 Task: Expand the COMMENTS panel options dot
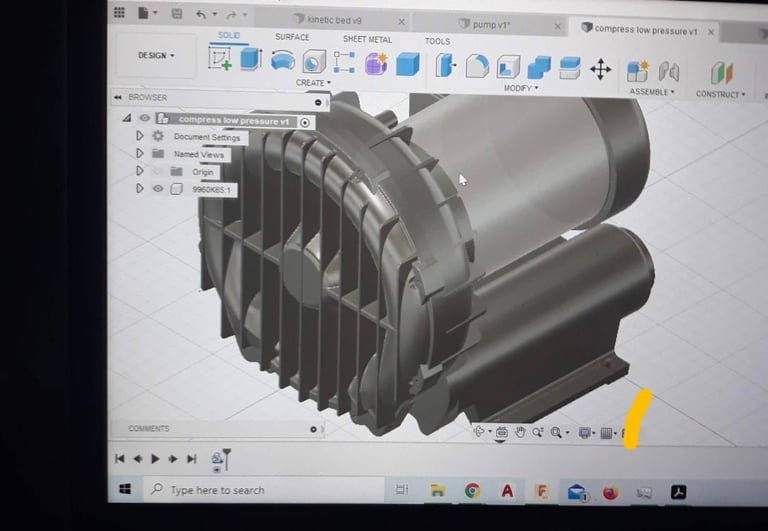click(x=313, y=430)
